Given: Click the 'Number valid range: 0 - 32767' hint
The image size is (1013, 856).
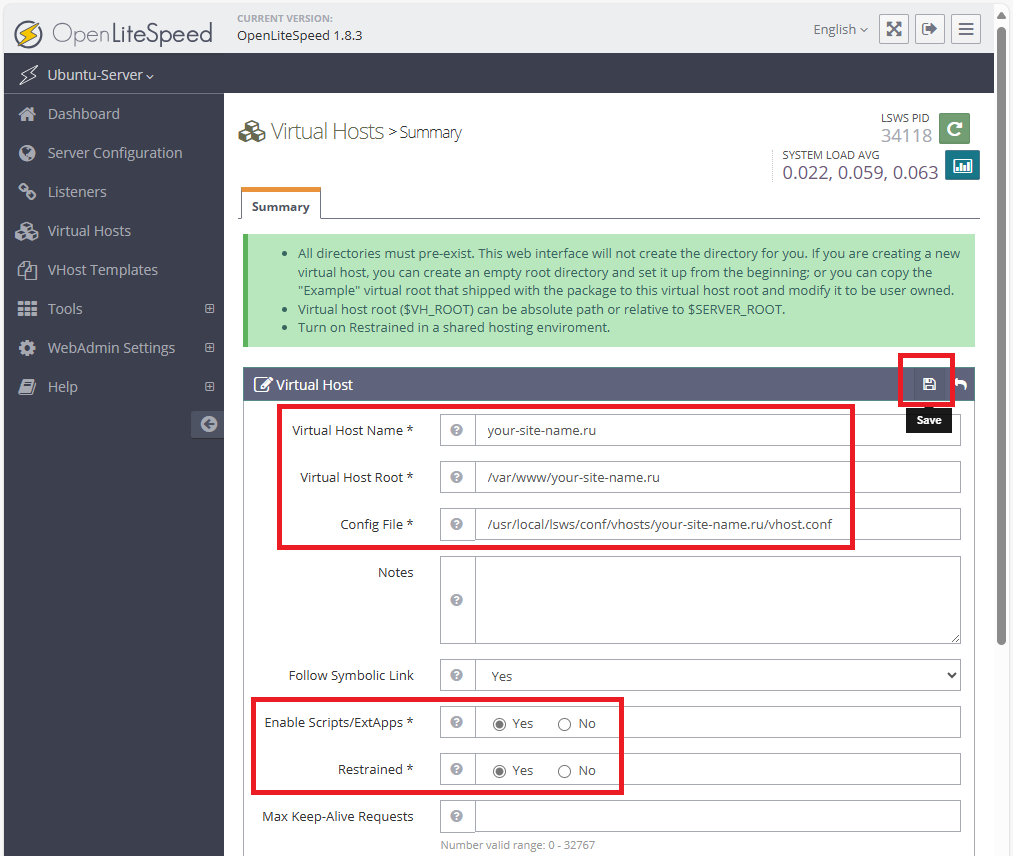Looking at the screenshot, I should [x=517, y=845].
